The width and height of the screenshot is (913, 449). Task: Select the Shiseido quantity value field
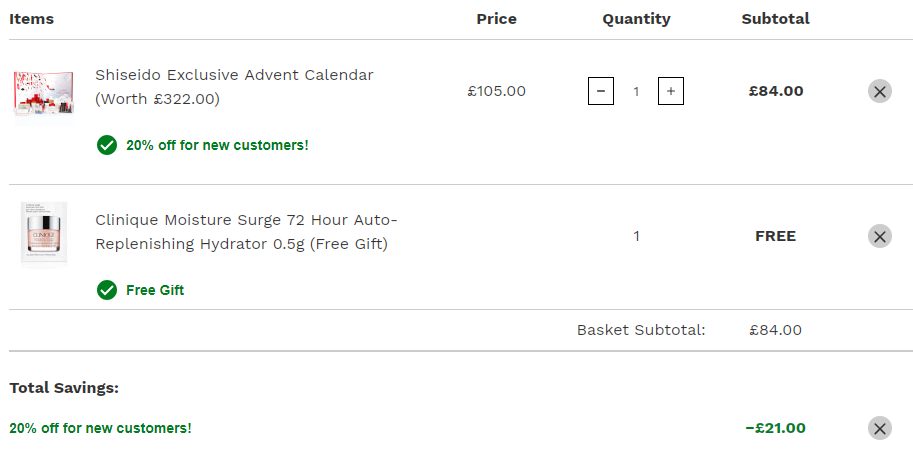point(636,91)
